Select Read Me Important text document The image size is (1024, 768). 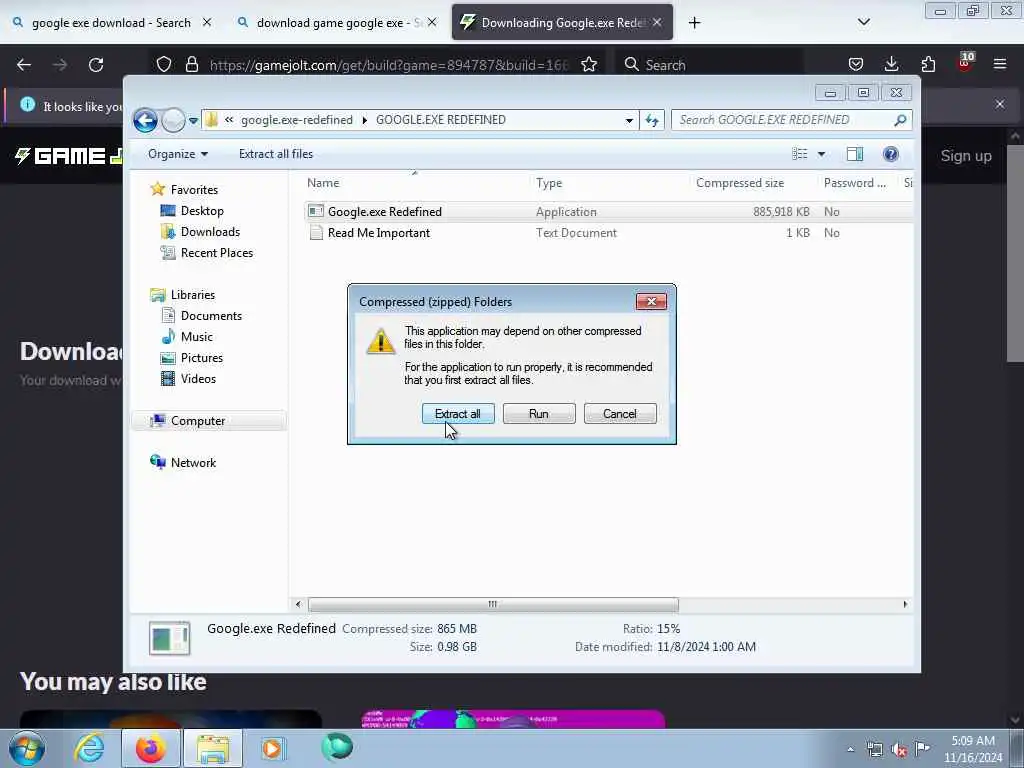pos(379,232)
